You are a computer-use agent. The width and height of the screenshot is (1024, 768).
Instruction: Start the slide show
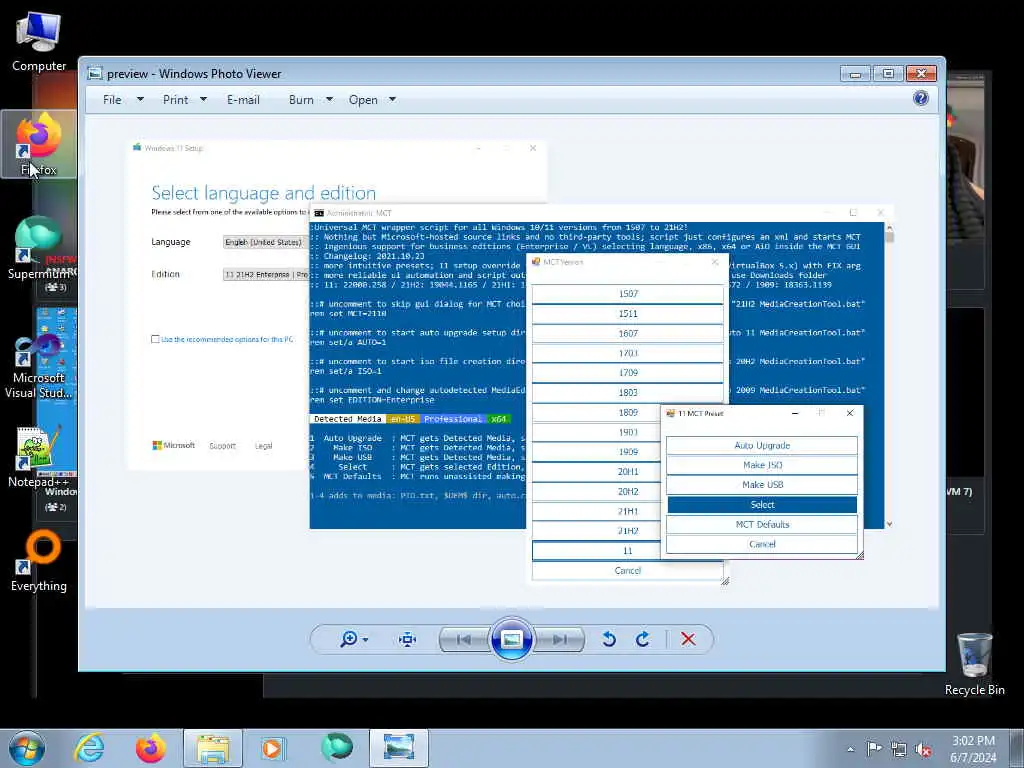(511, 639)
